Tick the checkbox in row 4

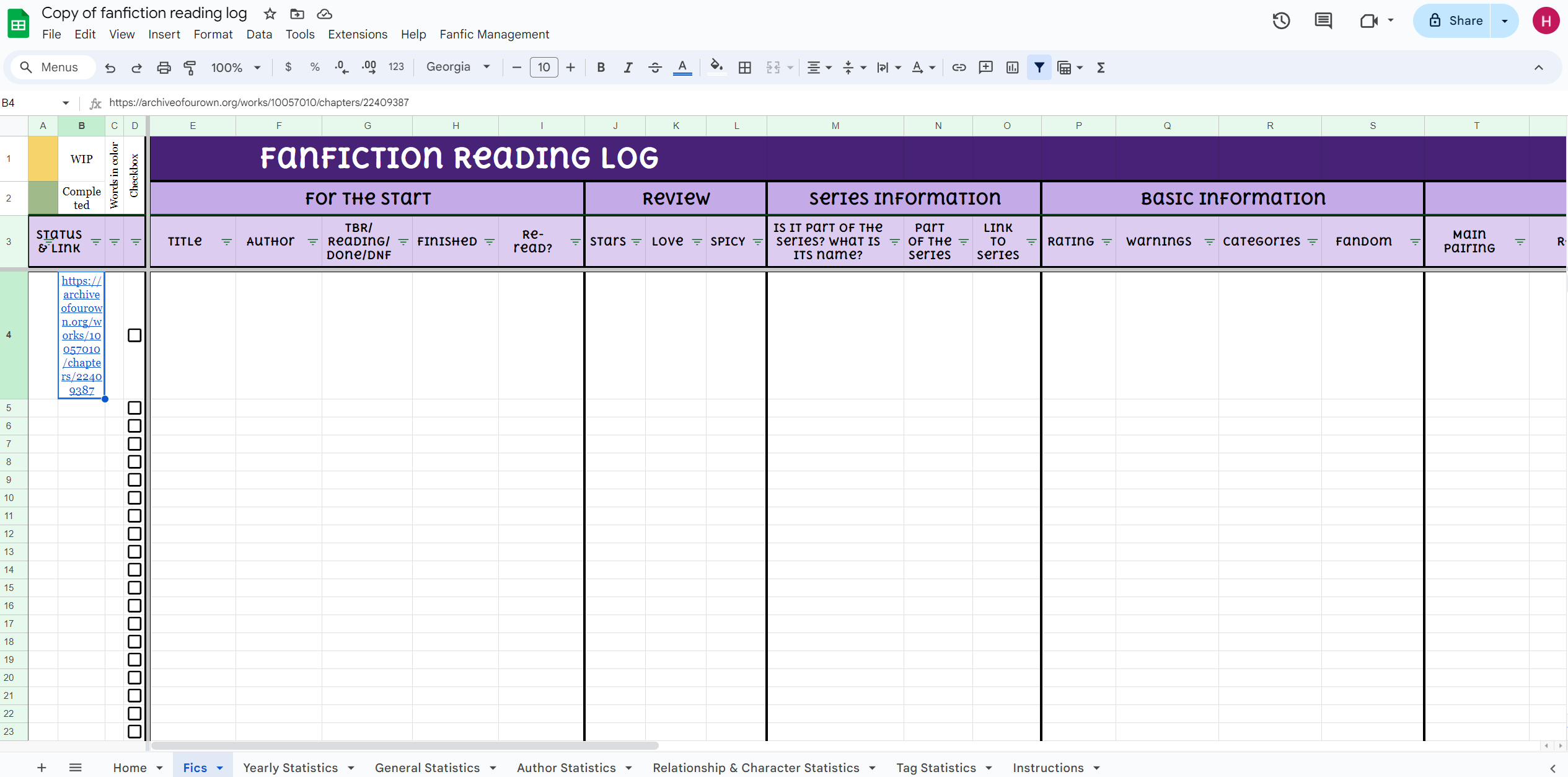click(x=134, y=335)
